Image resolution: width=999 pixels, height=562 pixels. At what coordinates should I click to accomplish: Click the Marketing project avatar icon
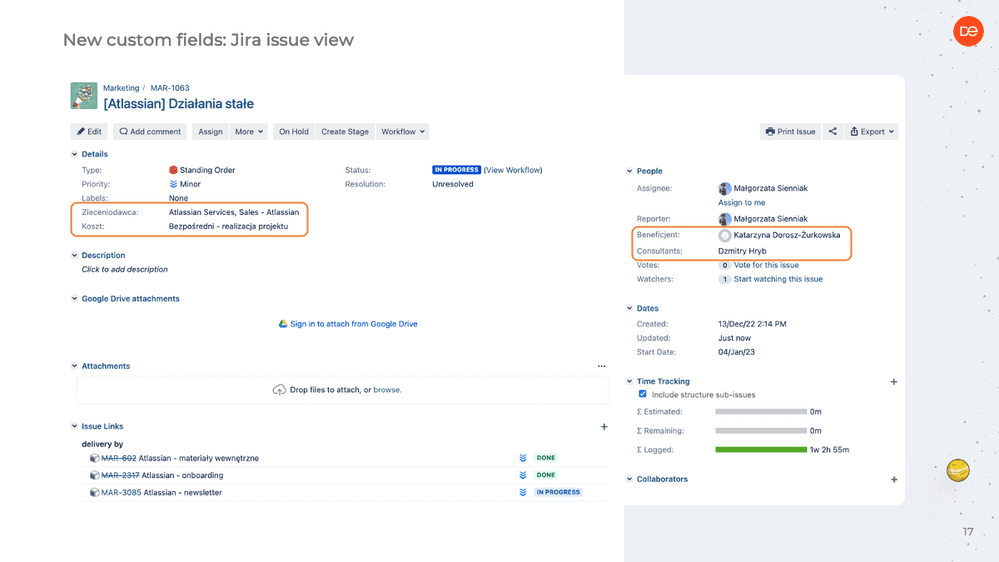click(x=84, y=96)
